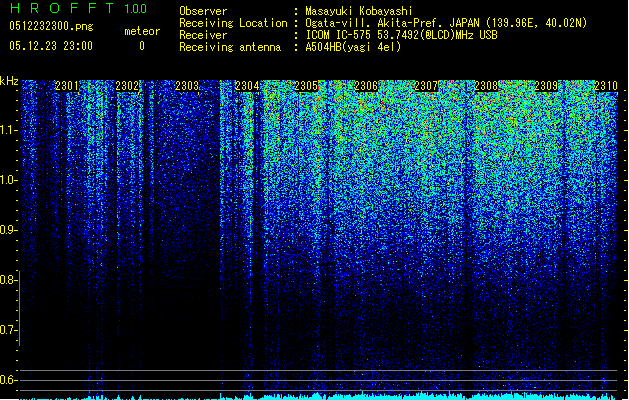Click the Observer field label
Screen dimensions: 629x400
tap(203, 11)
